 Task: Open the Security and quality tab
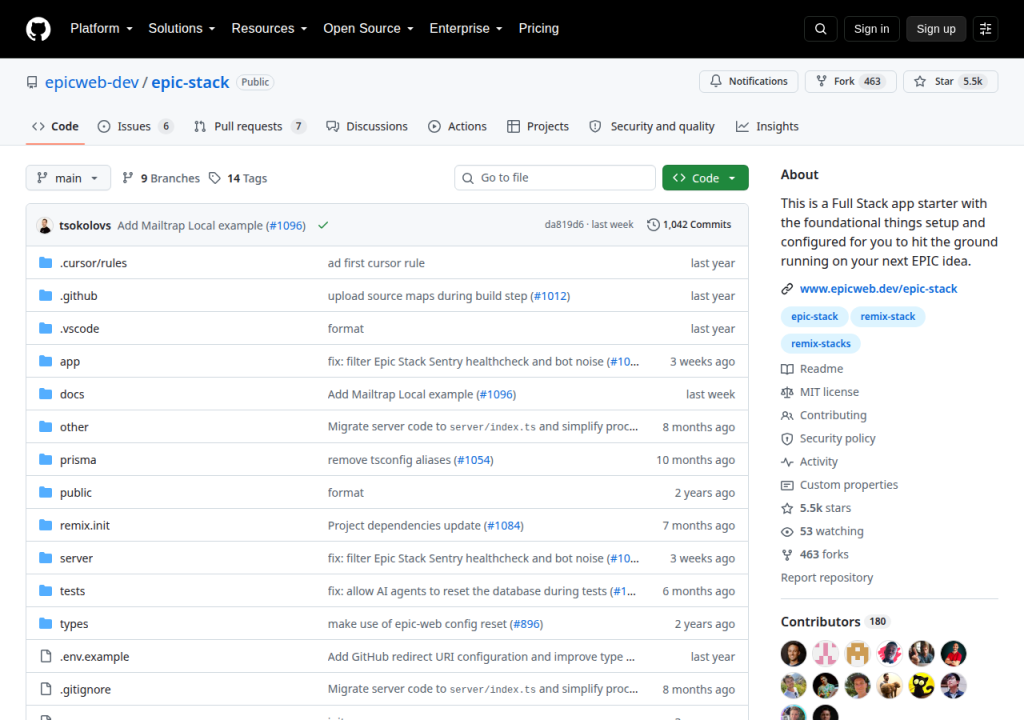pyautogui.click(x=652, y=126)
